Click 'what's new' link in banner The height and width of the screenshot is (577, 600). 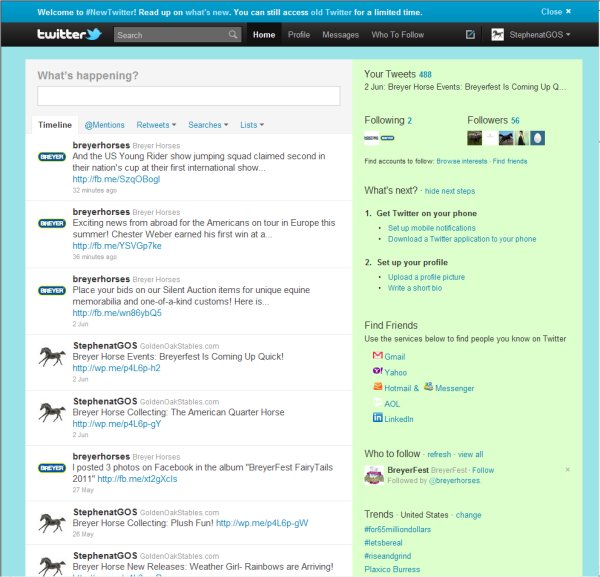207,12
